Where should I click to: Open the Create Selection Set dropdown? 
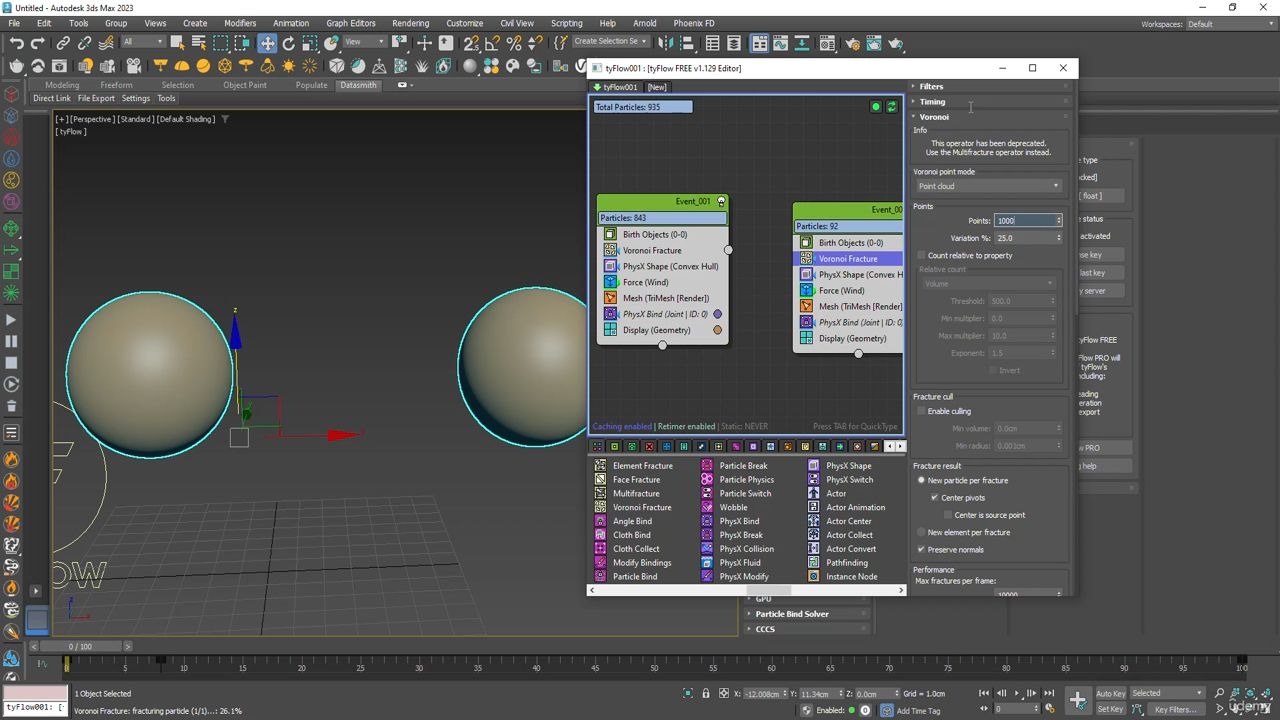pos(610,42)
